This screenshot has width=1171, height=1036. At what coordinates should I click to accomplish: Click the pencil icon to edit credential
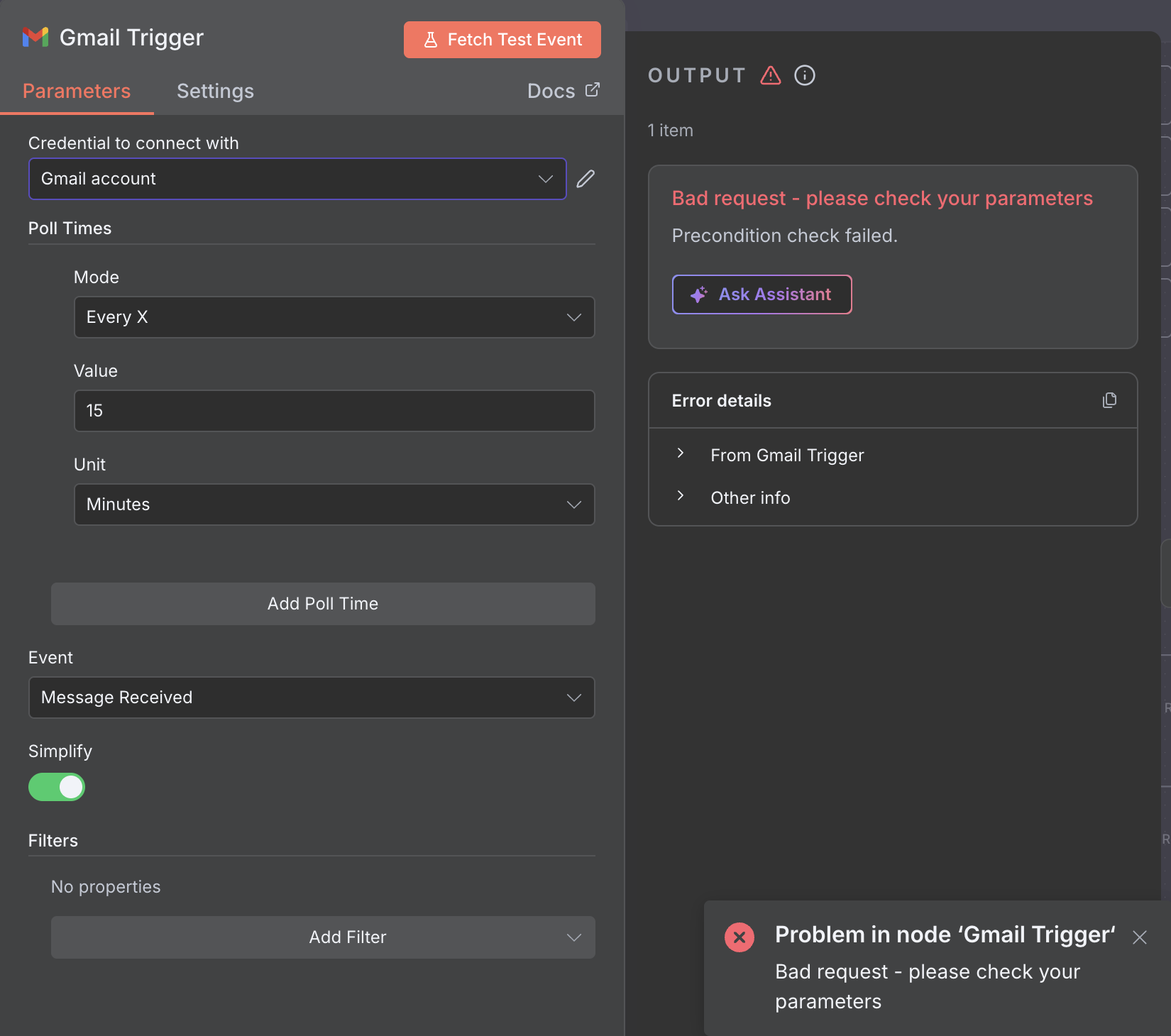pyautogui.click(x=585, y=179)
